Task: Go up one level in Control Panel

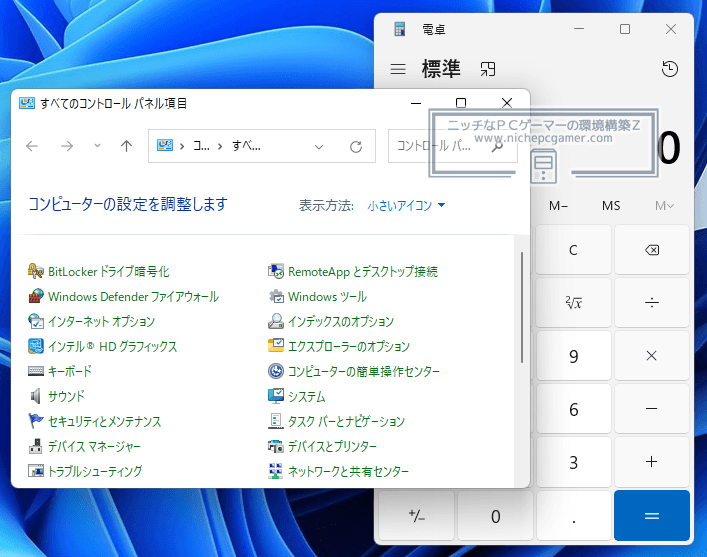Action: (126, 146)
